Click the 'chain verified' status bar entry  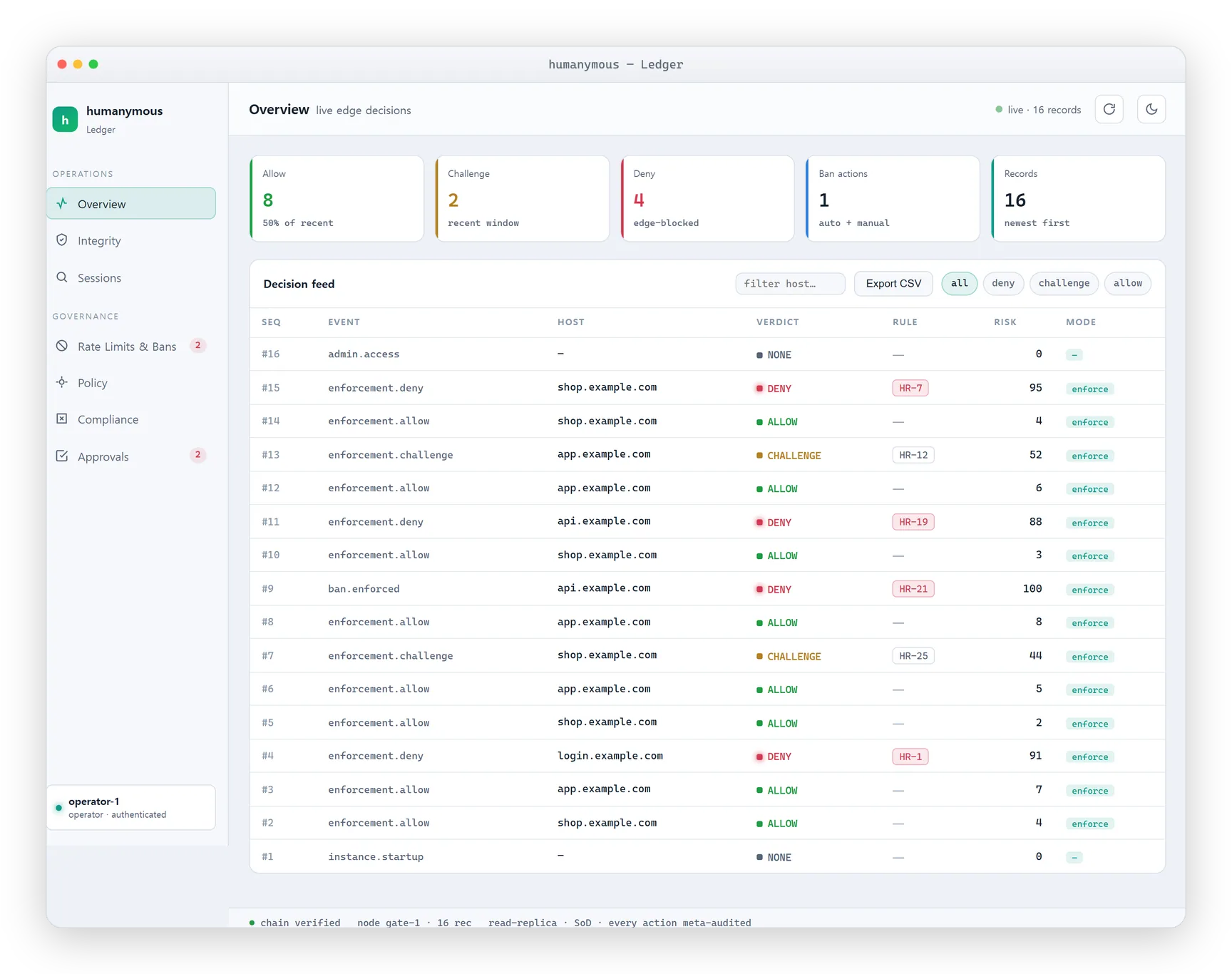tap(294, 923)
